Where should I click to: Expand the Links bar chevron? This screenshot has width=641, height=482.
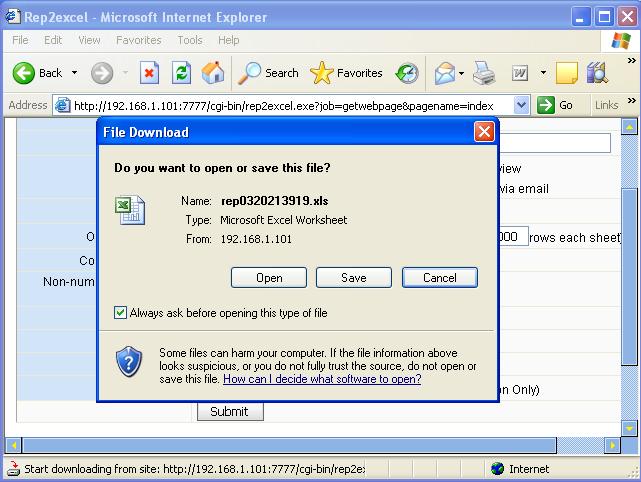coord(632,101)
